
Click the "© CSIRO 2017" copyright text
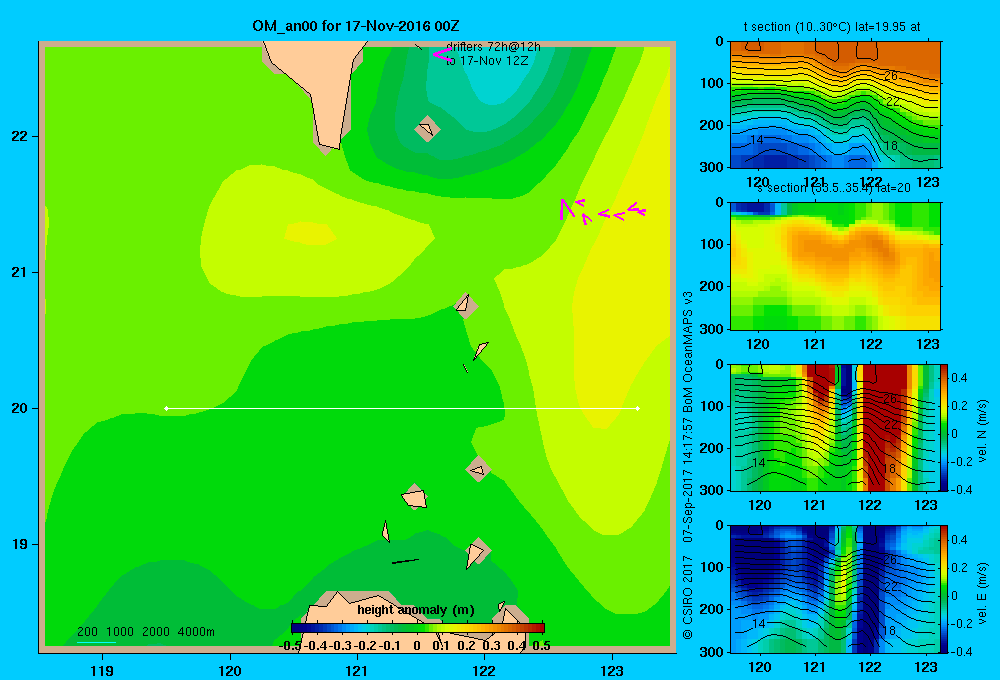point(688,596)
